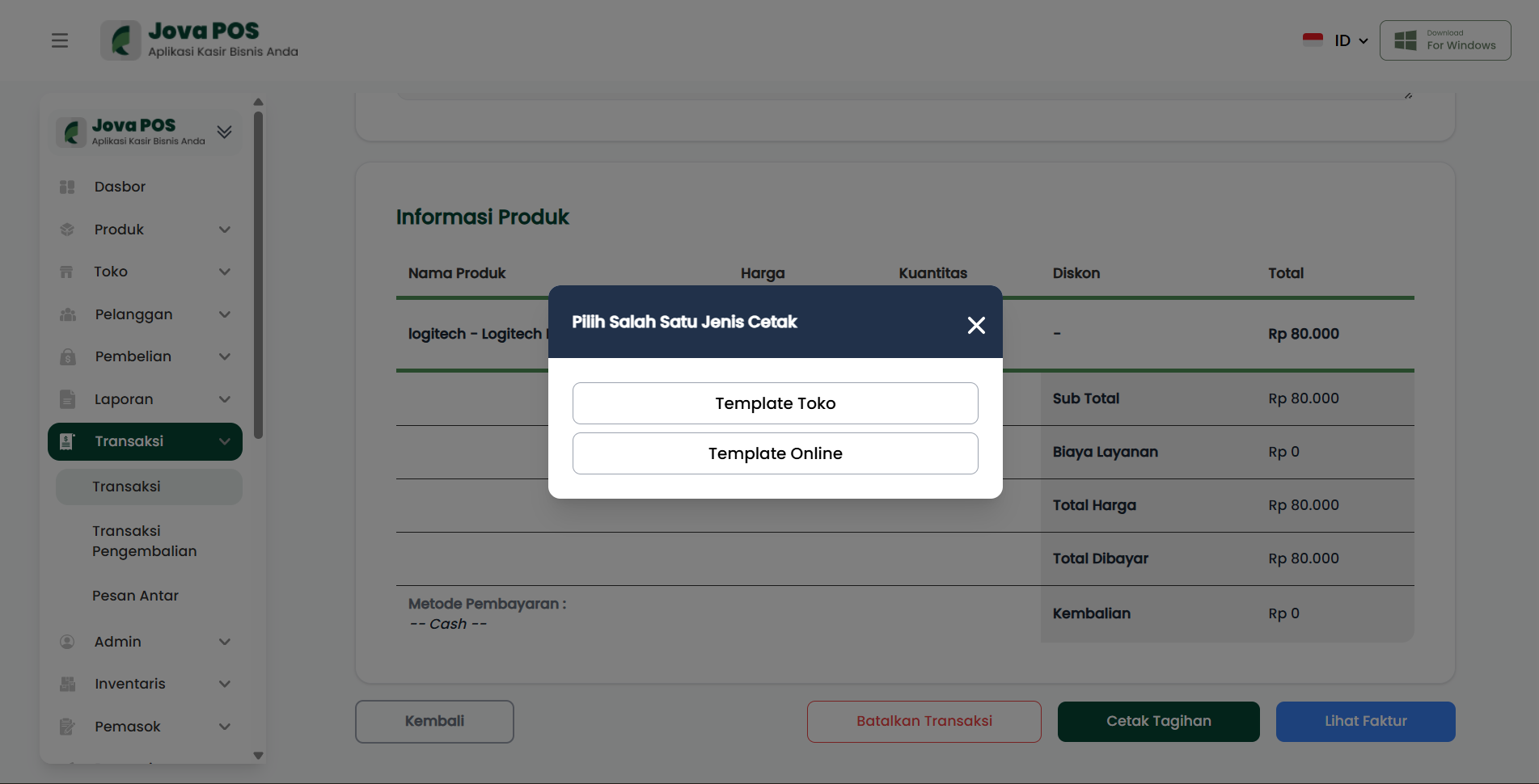Expand the Pemasok menu chevron
Viewport: 1539px width, 784px height.
(x=225, y=727)
